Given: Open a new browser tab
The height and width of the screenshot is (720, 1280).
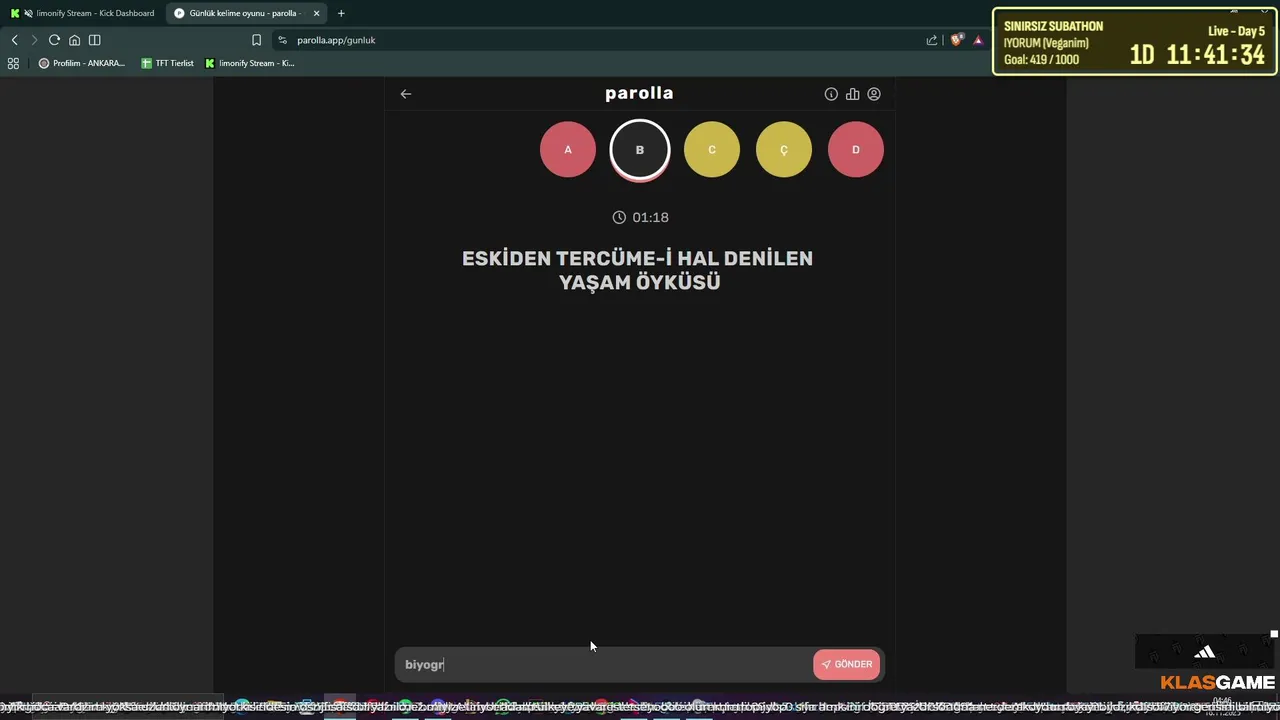Looking at the screenshot, I should pyautogui.click(x=341, y=13).
